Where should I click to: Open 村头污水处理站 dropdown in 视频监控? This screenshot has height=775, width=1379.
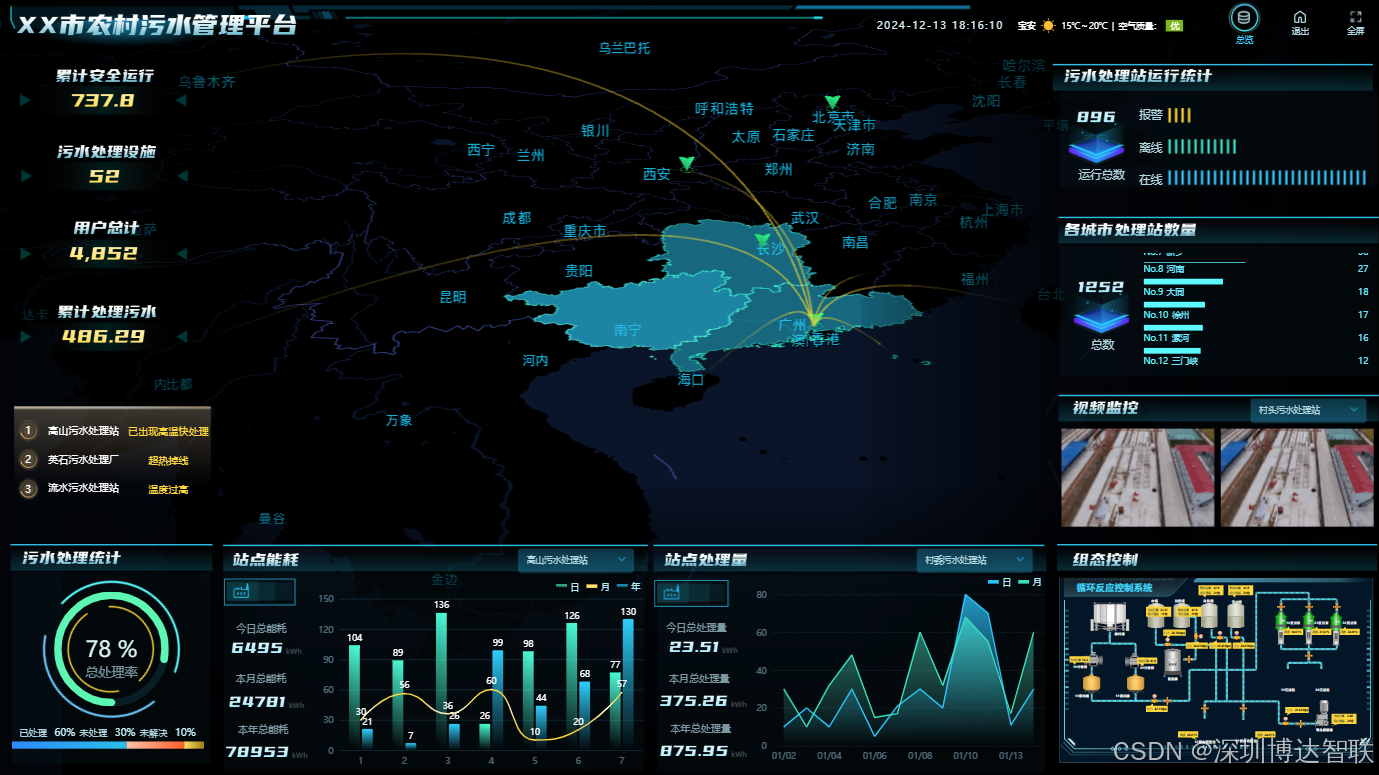coord(1308,410)
